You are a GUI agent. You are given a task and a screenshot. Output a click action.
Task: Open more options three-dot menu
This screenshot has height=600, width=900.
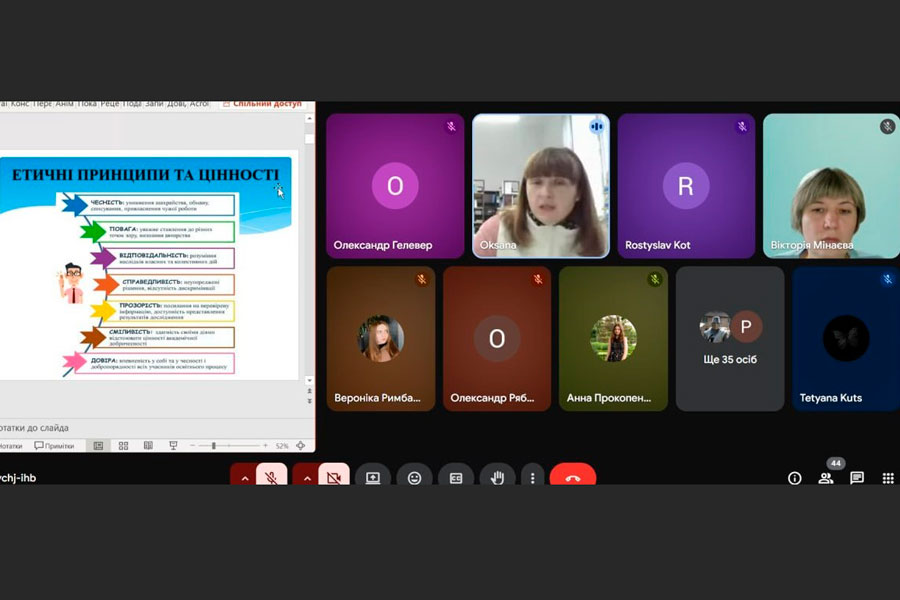pos(532,478)
